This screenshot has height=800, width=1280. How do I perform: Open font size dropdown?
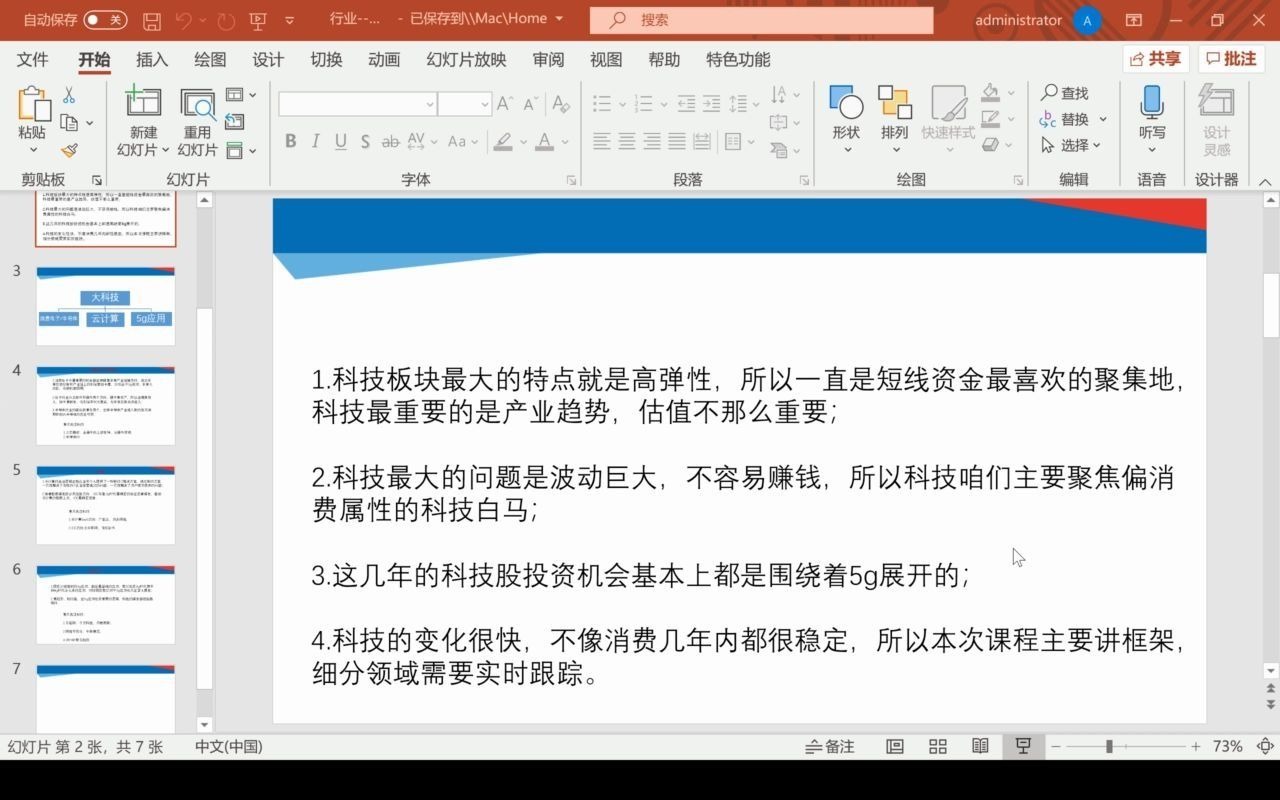point(485,104)
